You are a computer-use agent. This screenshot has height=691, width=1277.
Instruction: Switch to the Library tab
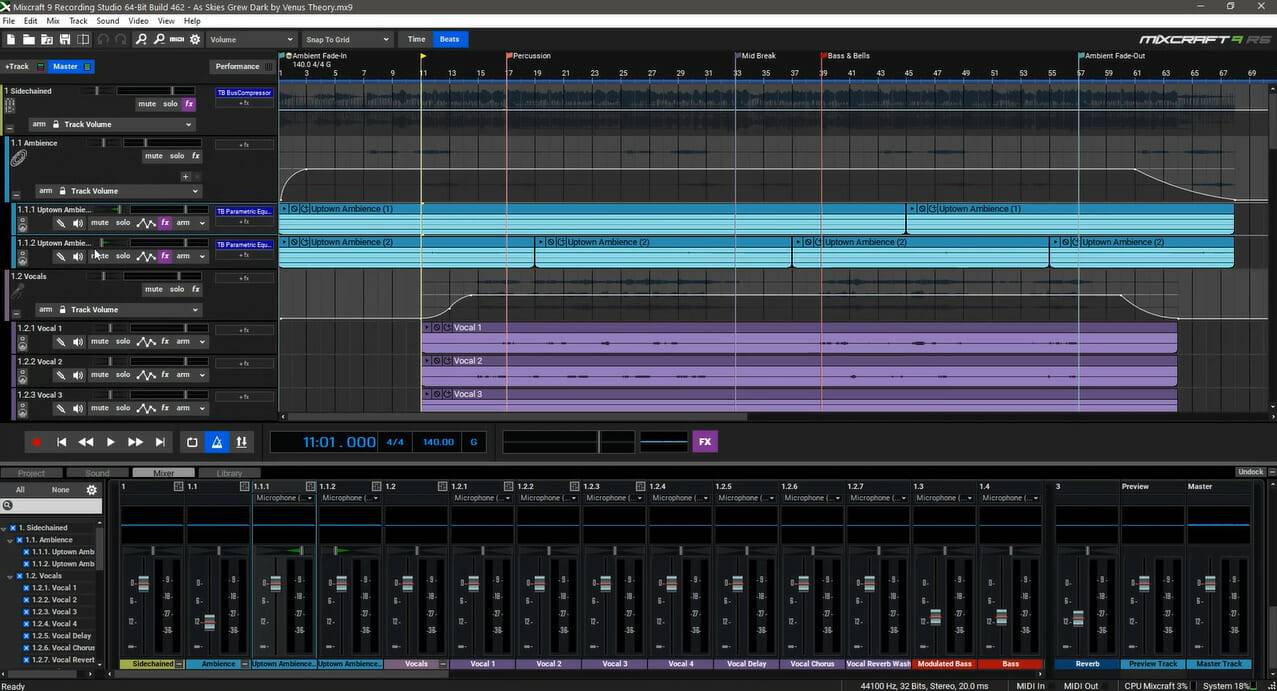pyautogui.click(x=228, y=473)
